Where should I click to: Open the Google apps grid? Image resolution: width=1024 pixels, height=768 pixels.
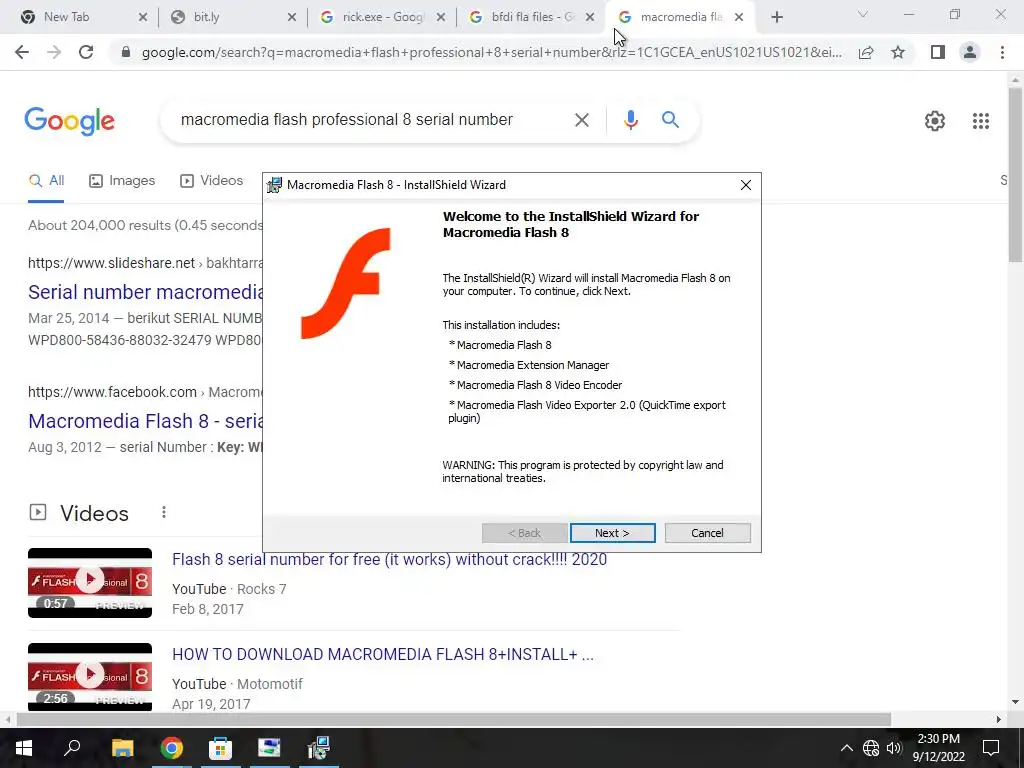(x=980, y=121)
